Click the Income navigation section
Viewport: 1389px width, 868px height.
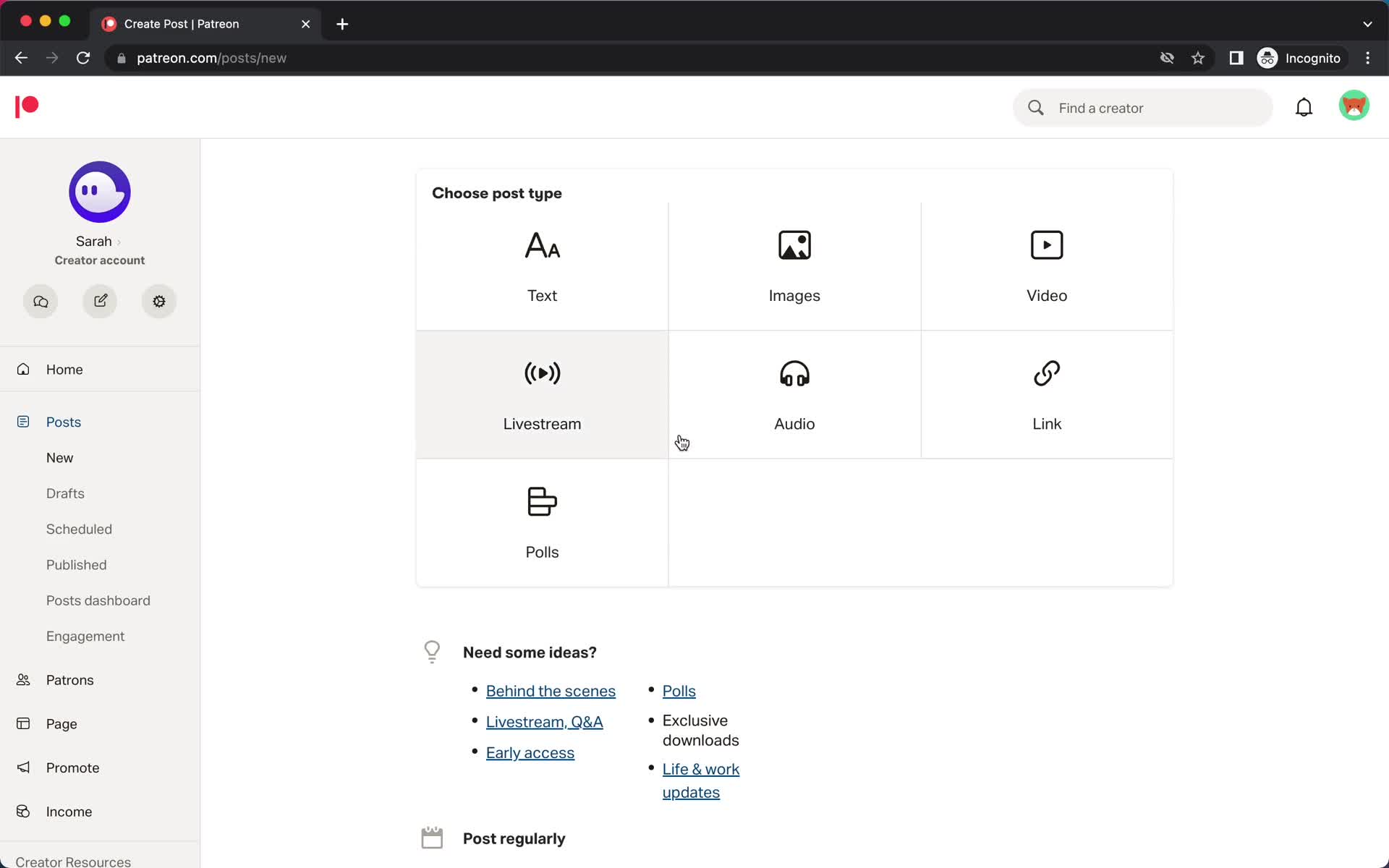(x=69, y=811)
